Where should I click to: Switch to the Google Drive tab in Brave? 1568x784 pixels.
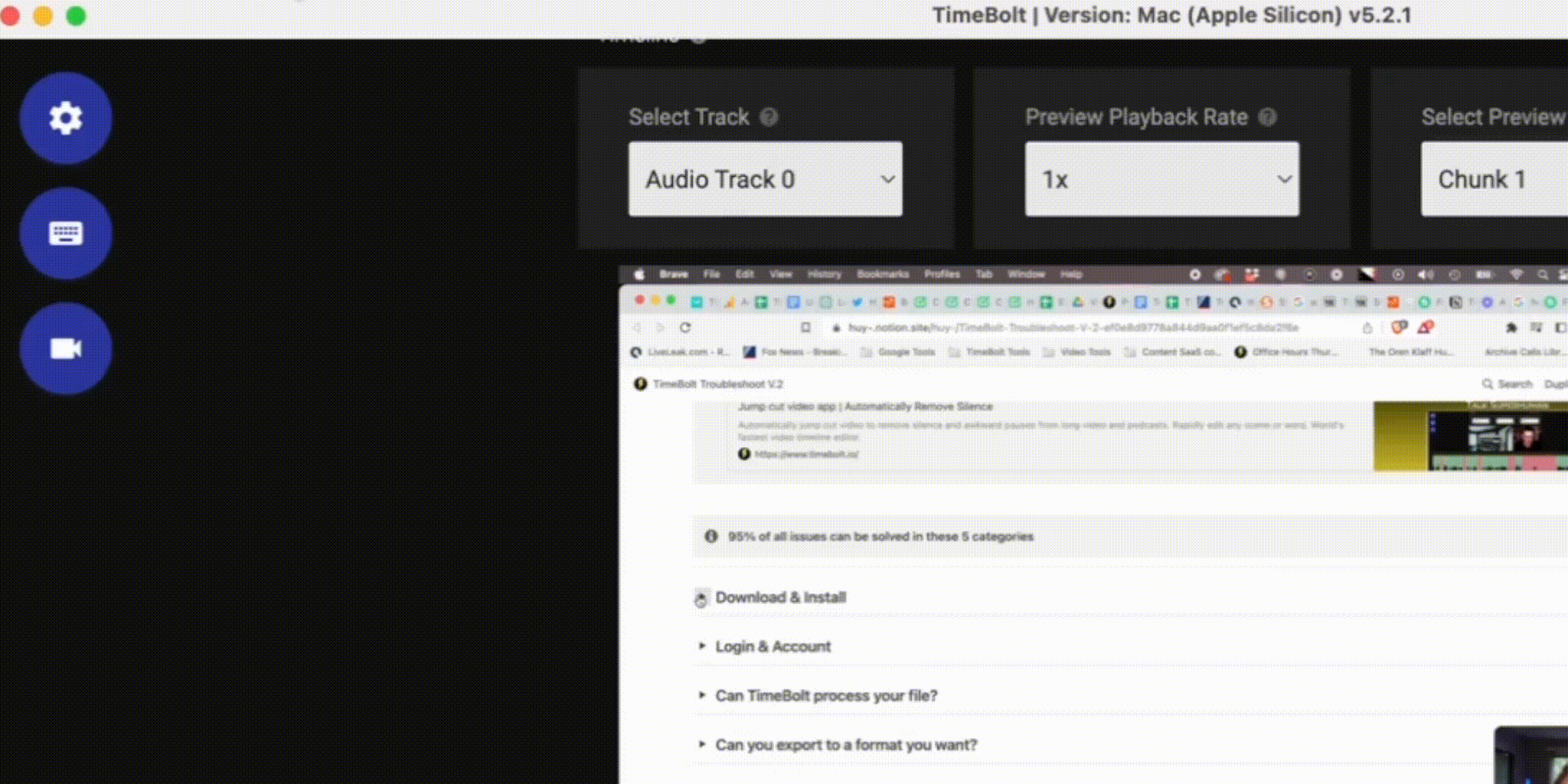click(x=1077, y=302)
